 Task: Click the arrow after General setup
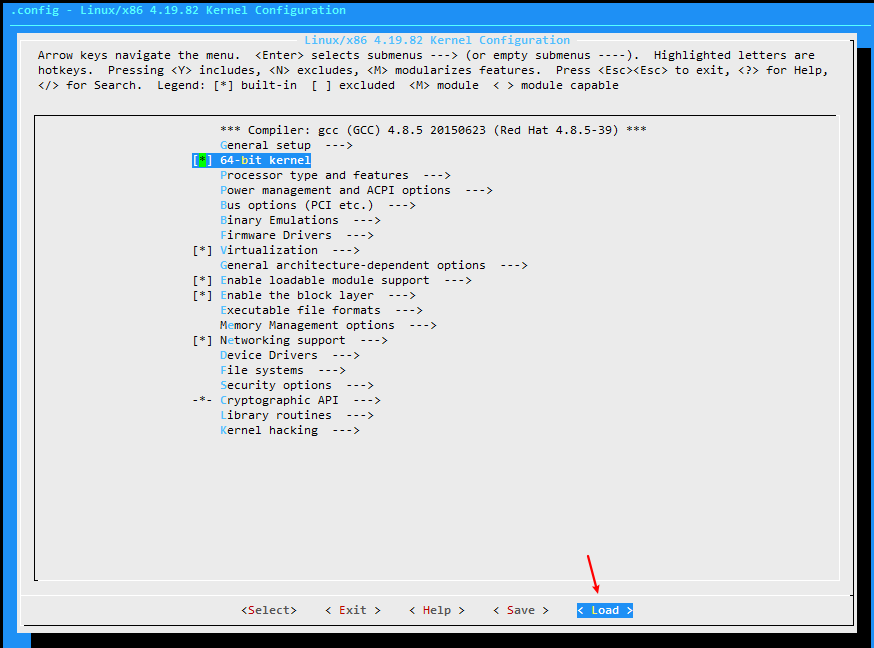[x=339, y=145]
